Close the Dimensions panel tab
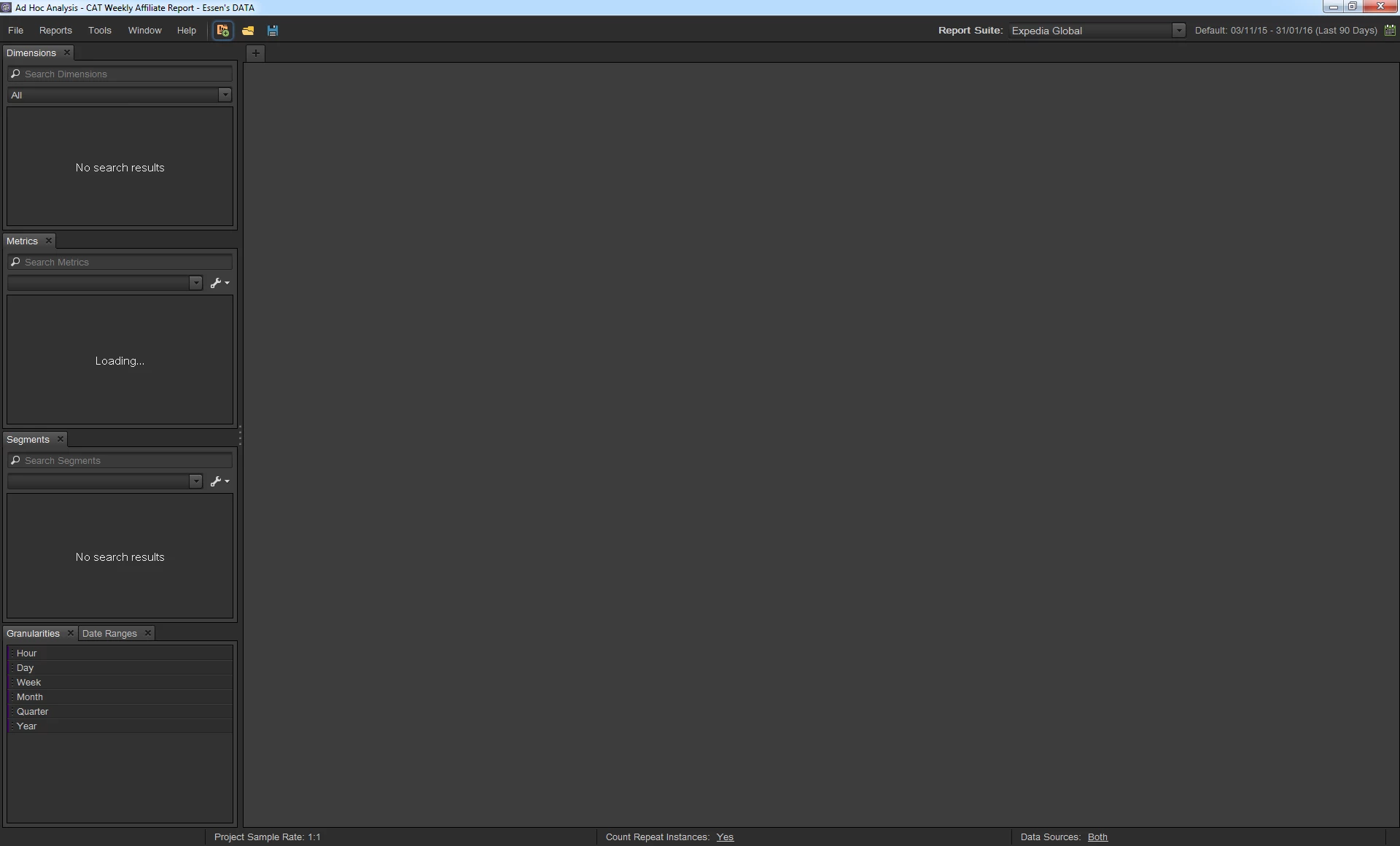The image size is (1400, 846). coord(67,53)
